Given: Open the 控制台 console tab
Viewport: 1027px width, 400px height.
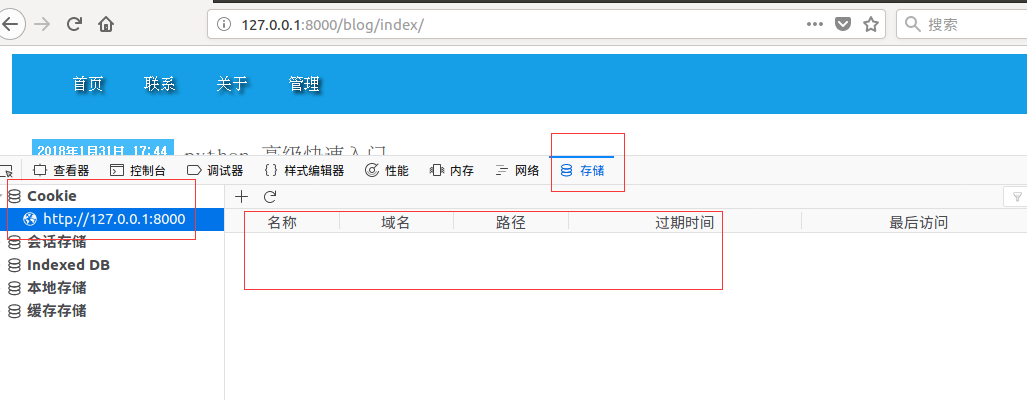Looking at the screenshot, I should [x=138, y=171].
